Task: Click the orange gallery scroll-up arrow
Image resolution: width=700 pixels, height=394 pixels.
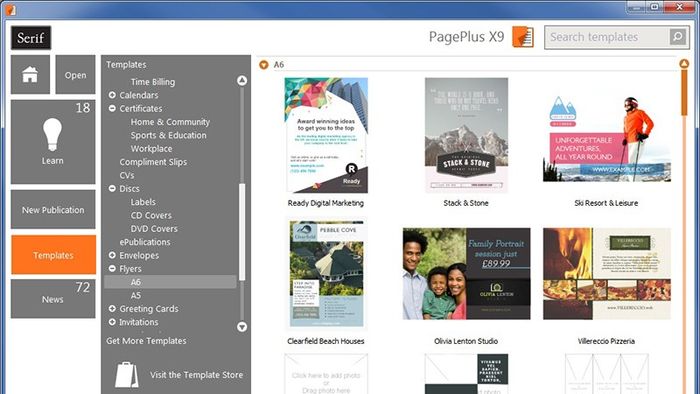Action: [684, 64]
